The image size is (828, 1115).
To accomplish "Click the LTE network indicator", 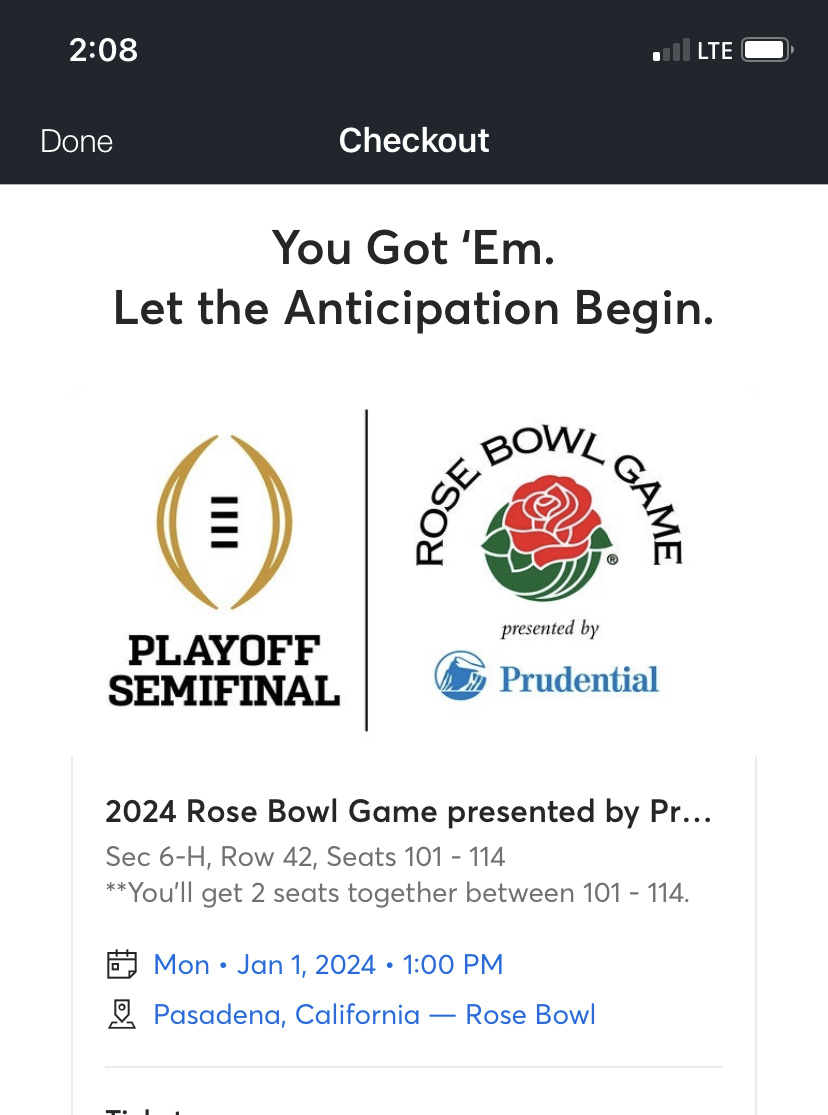I will pyautogui.click(x=715, y=51).
